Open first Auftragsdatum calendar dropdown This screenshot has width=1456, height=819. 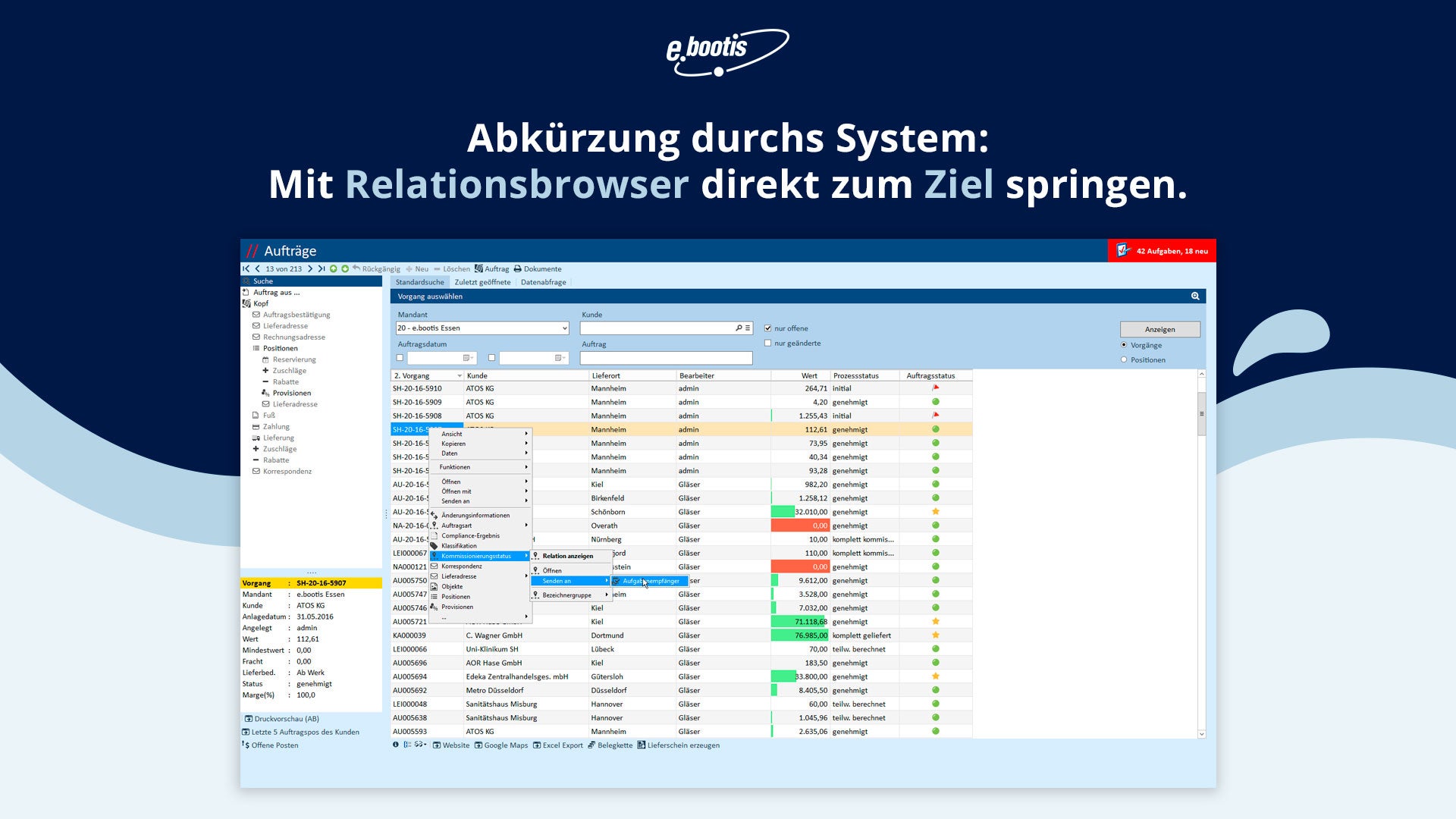468,358
